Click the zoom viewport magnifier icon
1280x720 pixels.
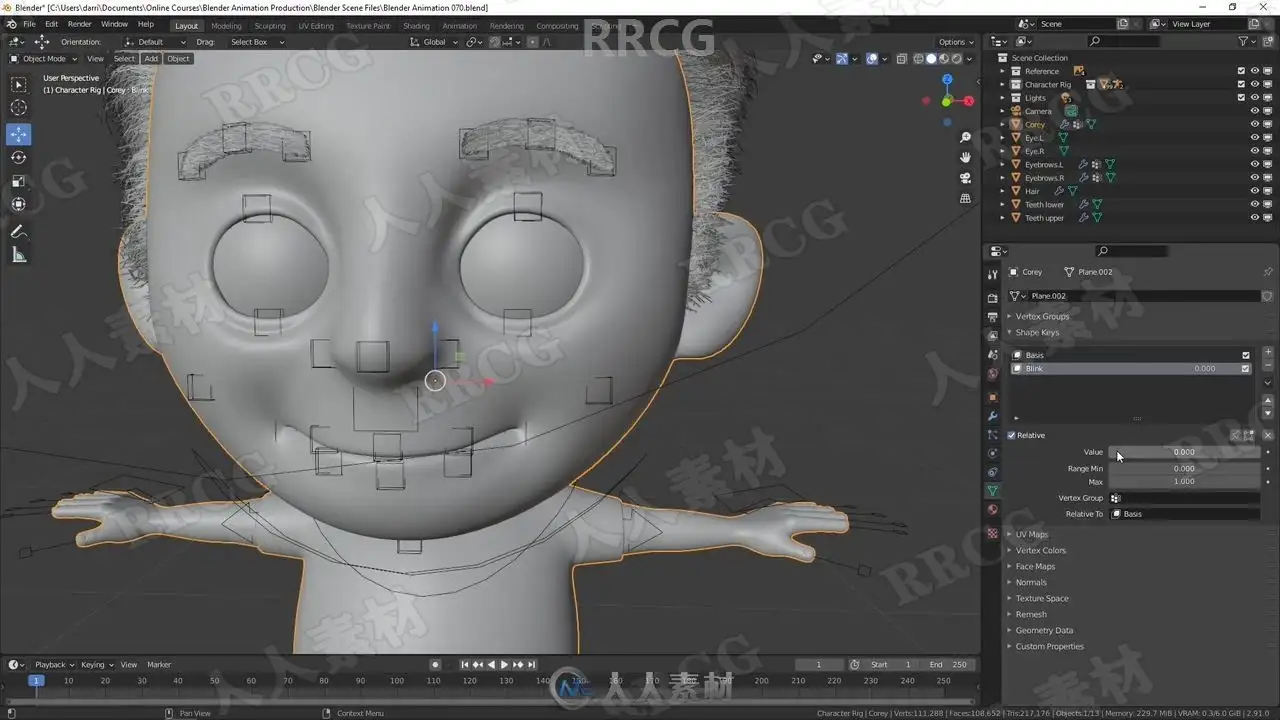pyautogui.click(x=965, y=137)
